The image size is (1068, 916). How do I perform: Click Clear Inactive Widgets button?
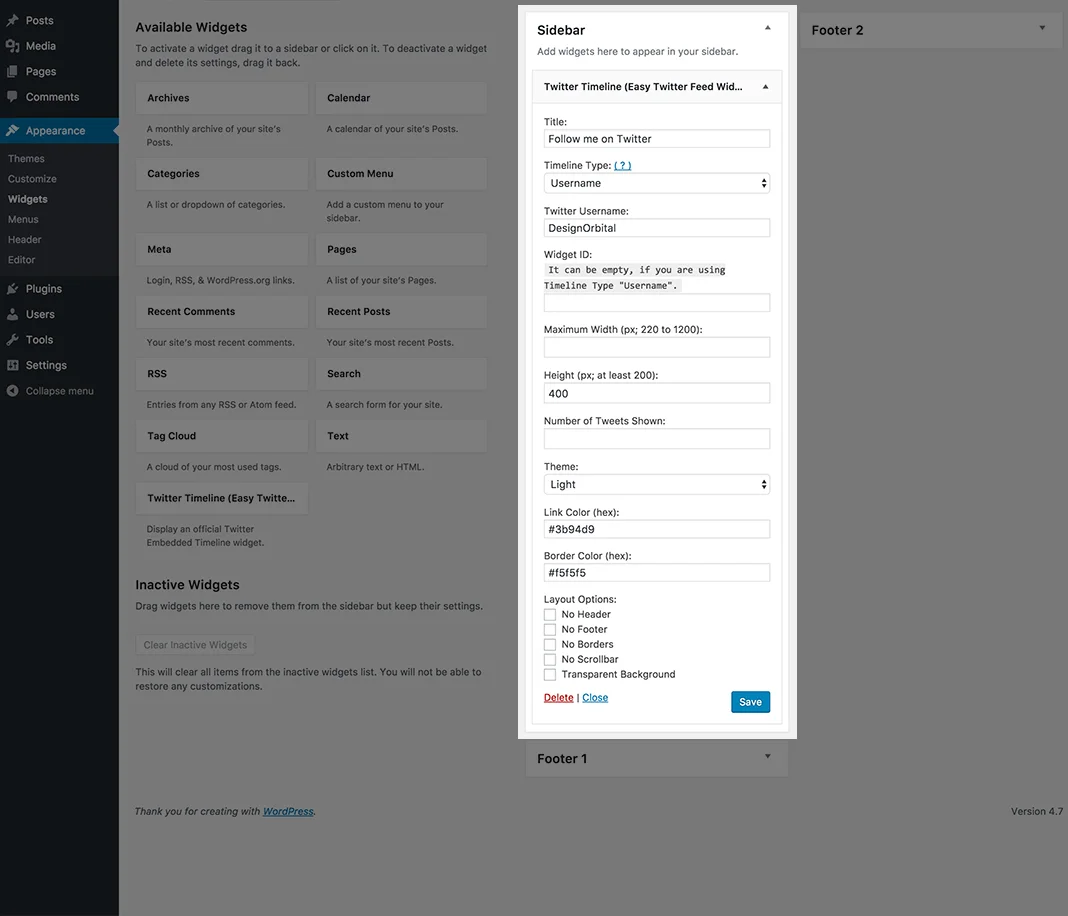click(x=195, y=645)
